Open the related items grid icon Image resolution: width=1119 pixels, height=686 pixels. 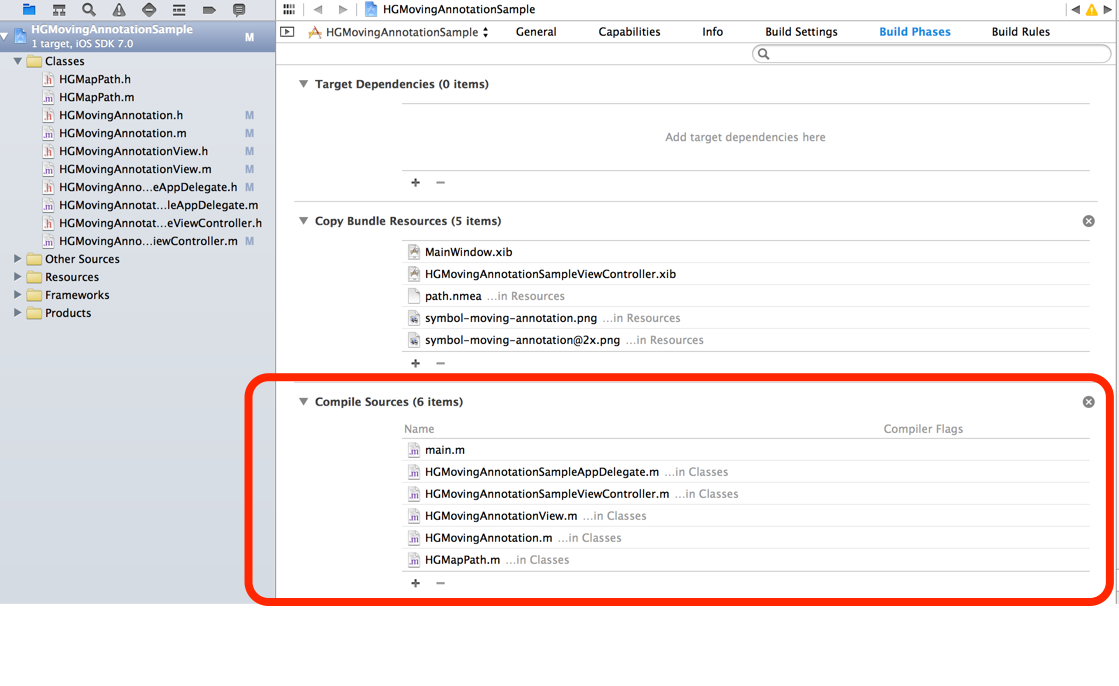click(289, 9)
